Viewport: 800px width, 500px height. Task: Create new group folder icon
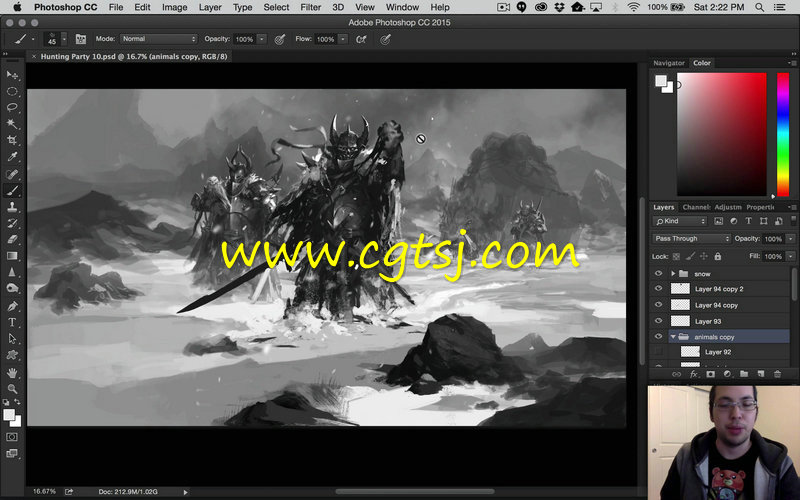(x=744, y=374)
